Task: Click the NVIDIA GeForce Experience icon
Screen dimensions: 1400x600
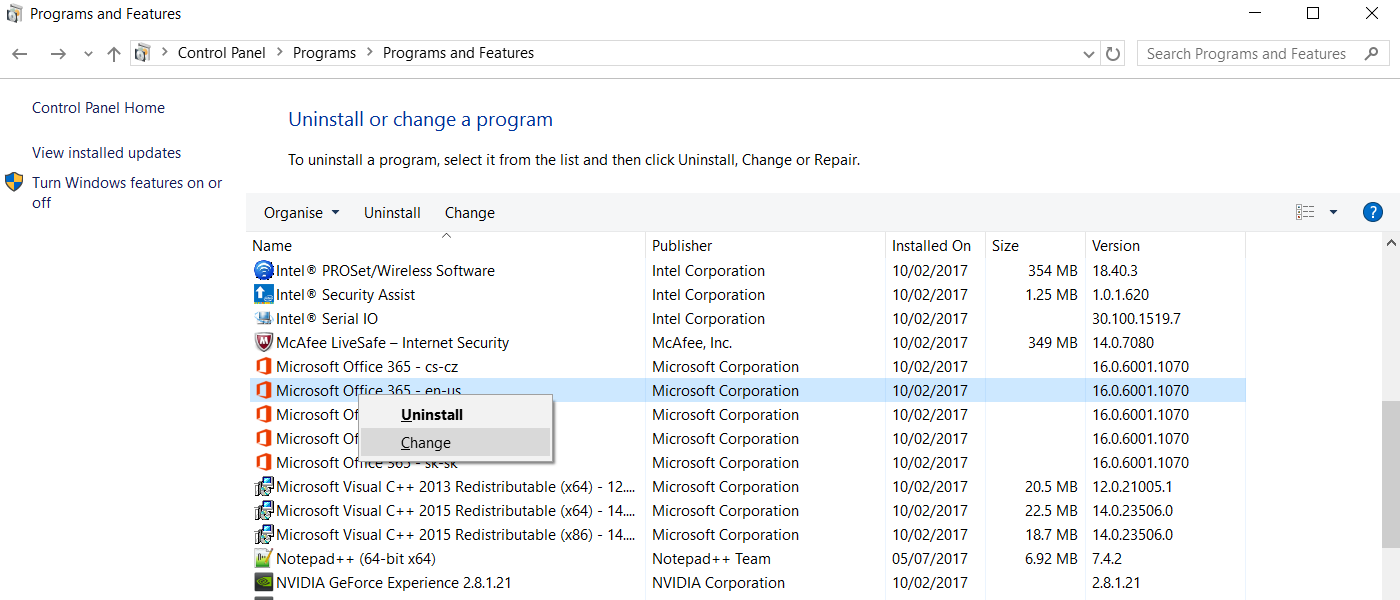Action: tap(264, 583)
